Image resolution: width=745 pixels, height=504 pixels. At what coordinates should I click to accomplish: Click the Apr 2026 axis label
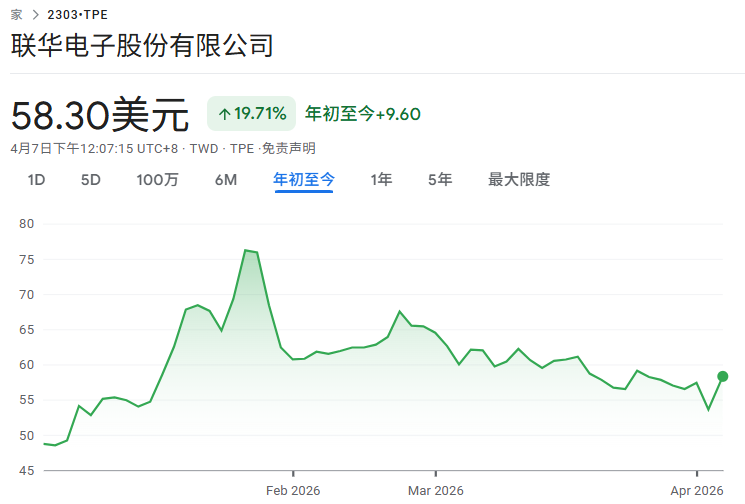pos(697,491)
